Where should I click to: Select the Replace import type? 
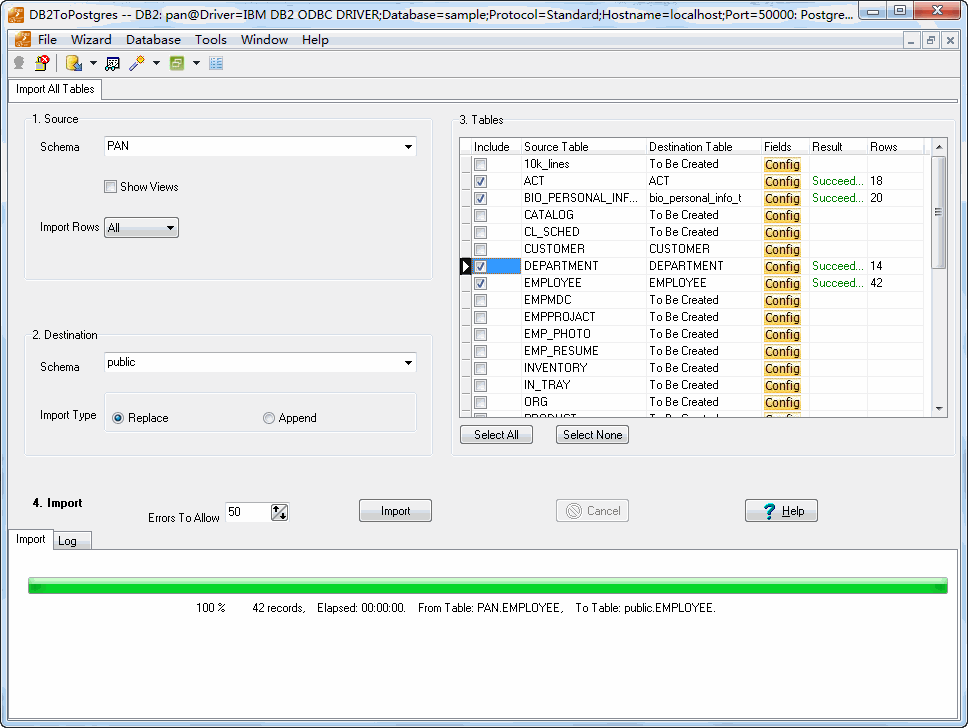click(x=118, y=418)
